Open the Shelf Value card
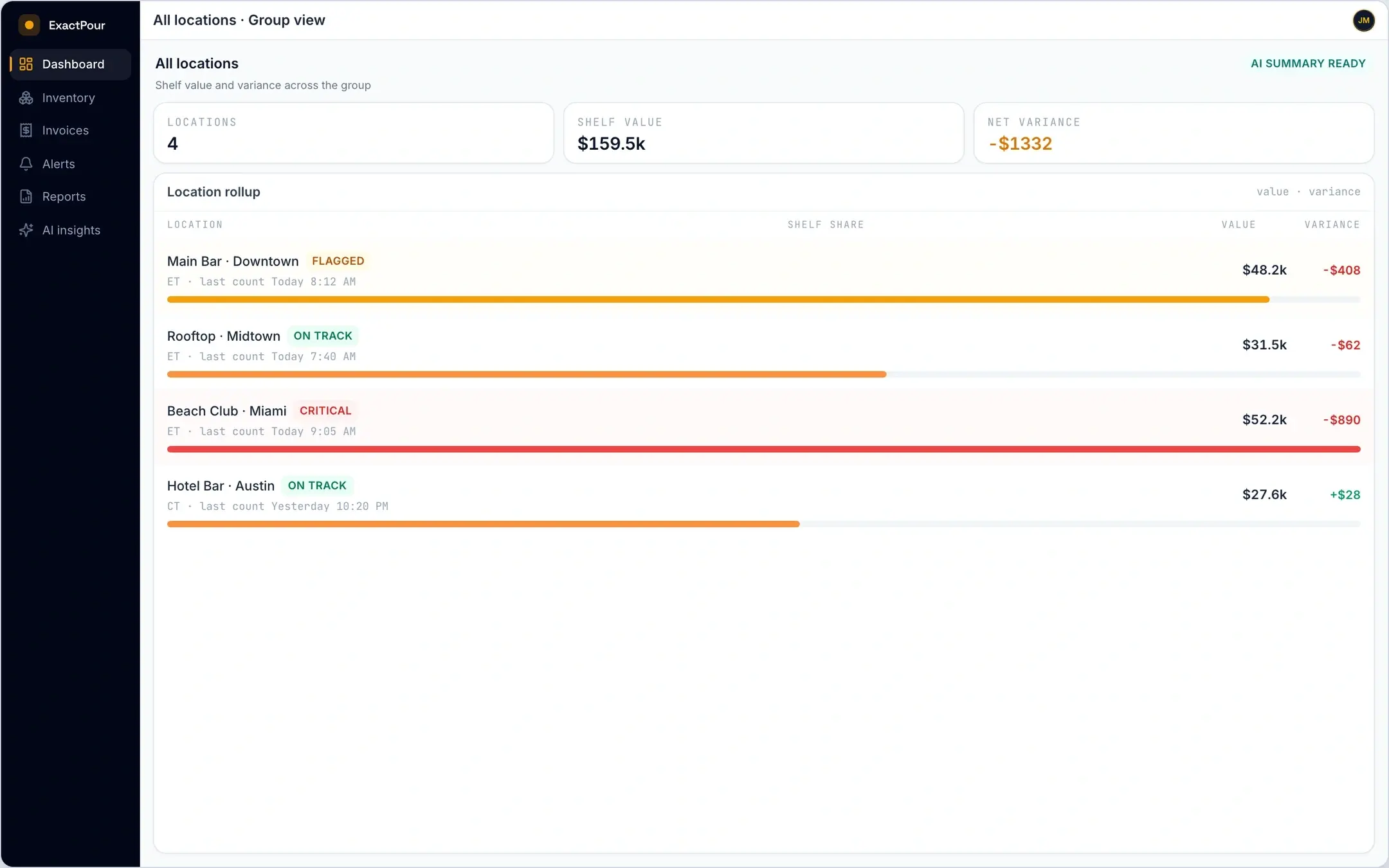 764,133
